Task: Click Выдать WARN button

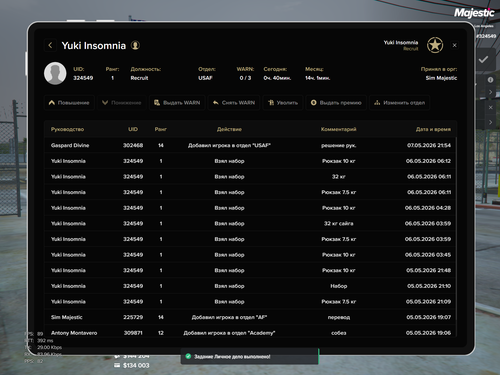Action: pos(177,103)
